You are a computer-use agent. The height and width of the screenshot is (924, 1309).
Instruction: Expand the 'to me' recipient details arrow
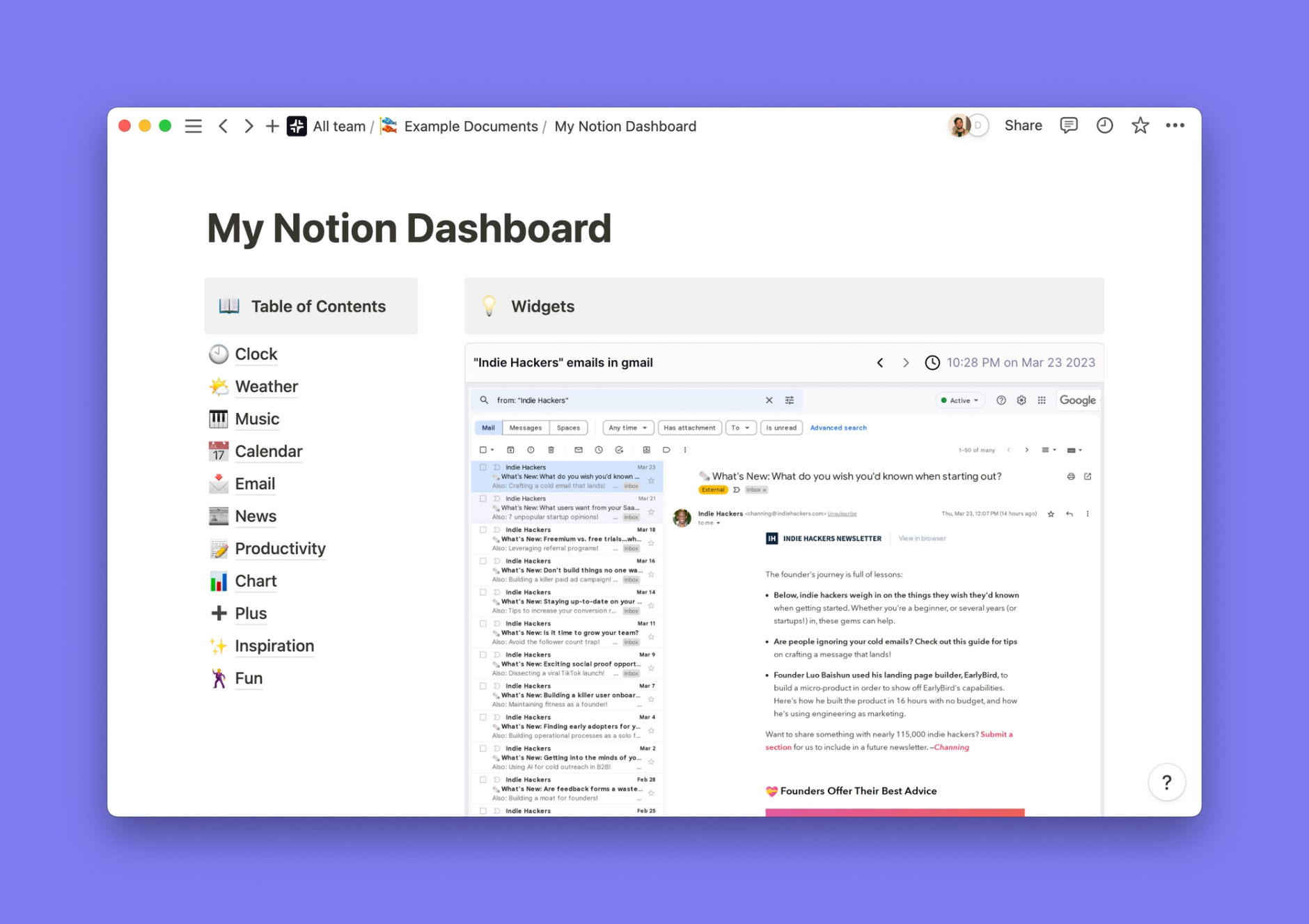718,523
